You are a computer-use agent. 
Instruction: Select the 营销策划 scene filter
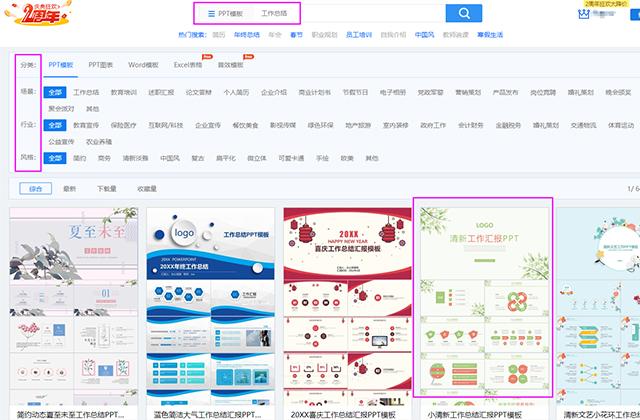tap(468, 92)
